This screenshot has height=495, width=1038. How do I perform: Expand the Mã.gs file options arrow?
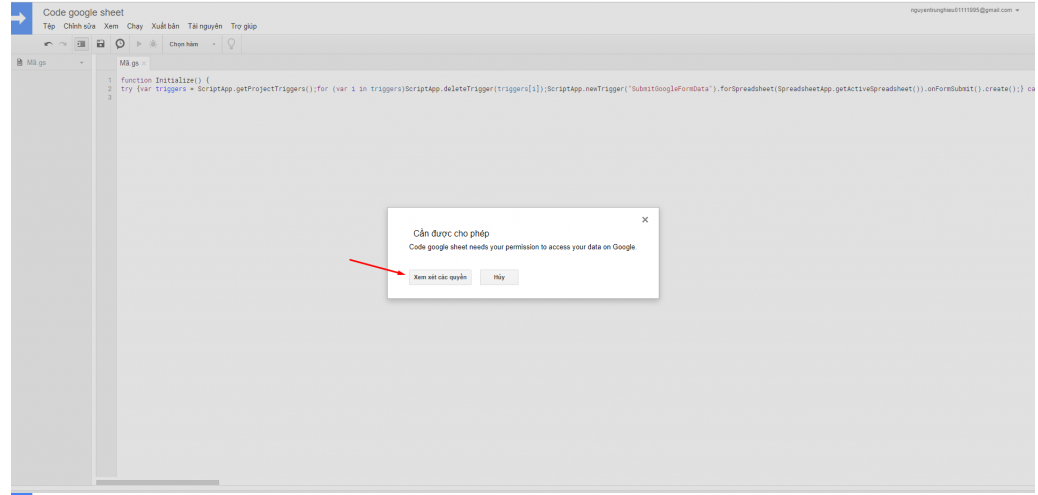click(82, 63)
